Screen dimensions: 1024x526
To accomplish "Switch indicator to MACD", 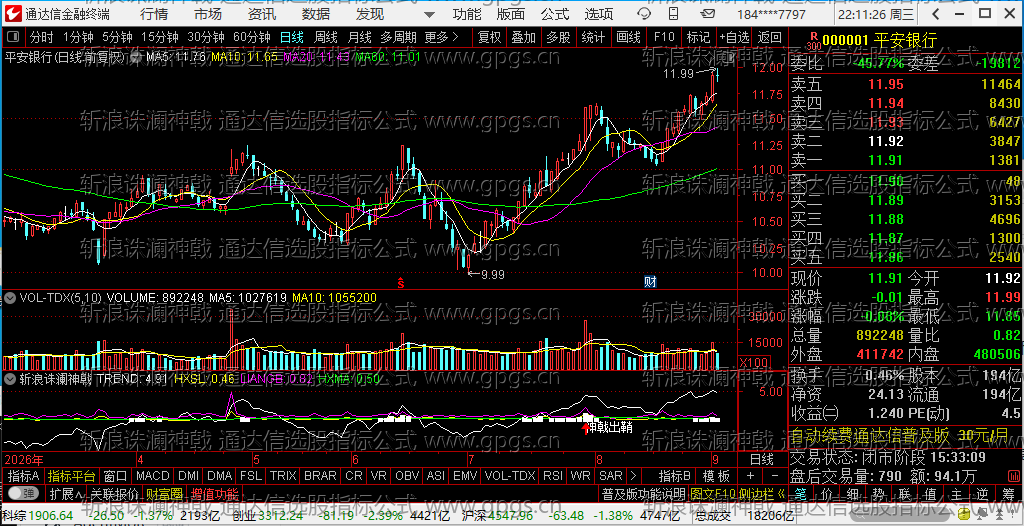I will [x=153, y=476].
